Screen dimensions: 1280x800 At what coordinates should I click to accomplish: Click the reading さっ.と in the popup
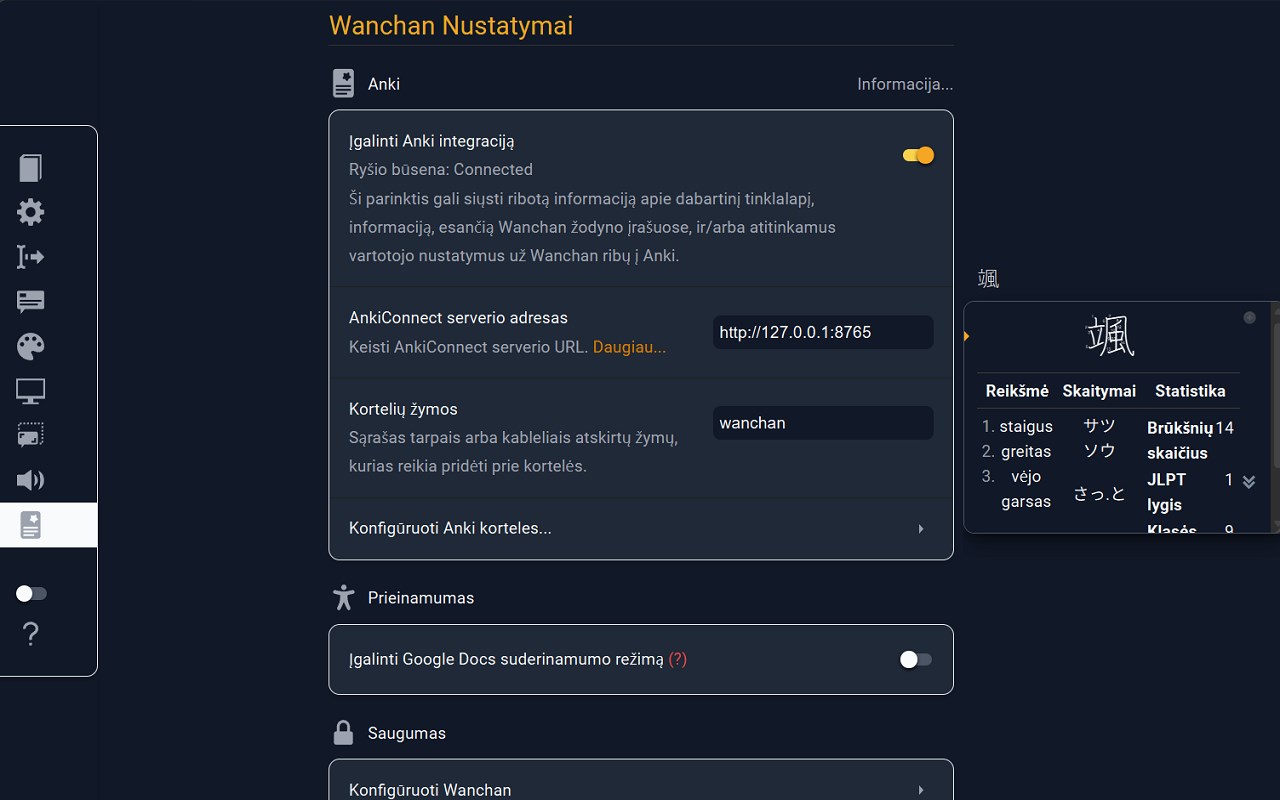[1099, 493]
